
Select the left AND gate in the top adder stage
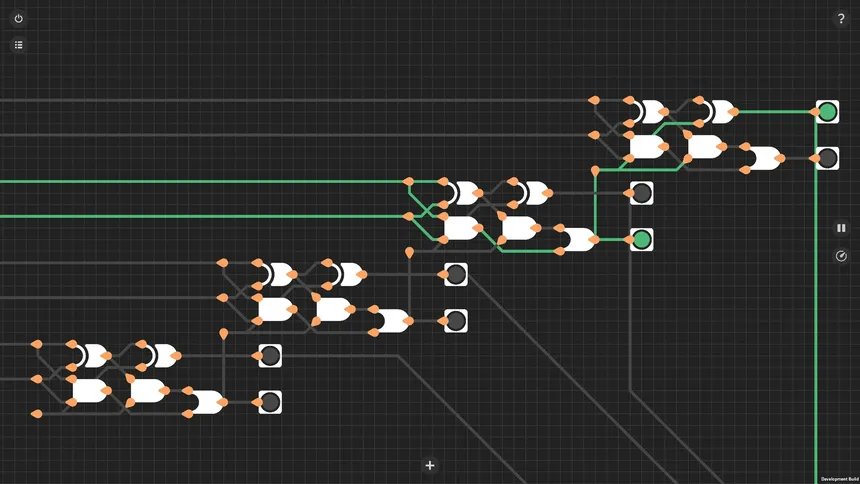click(x=647, y=147)
